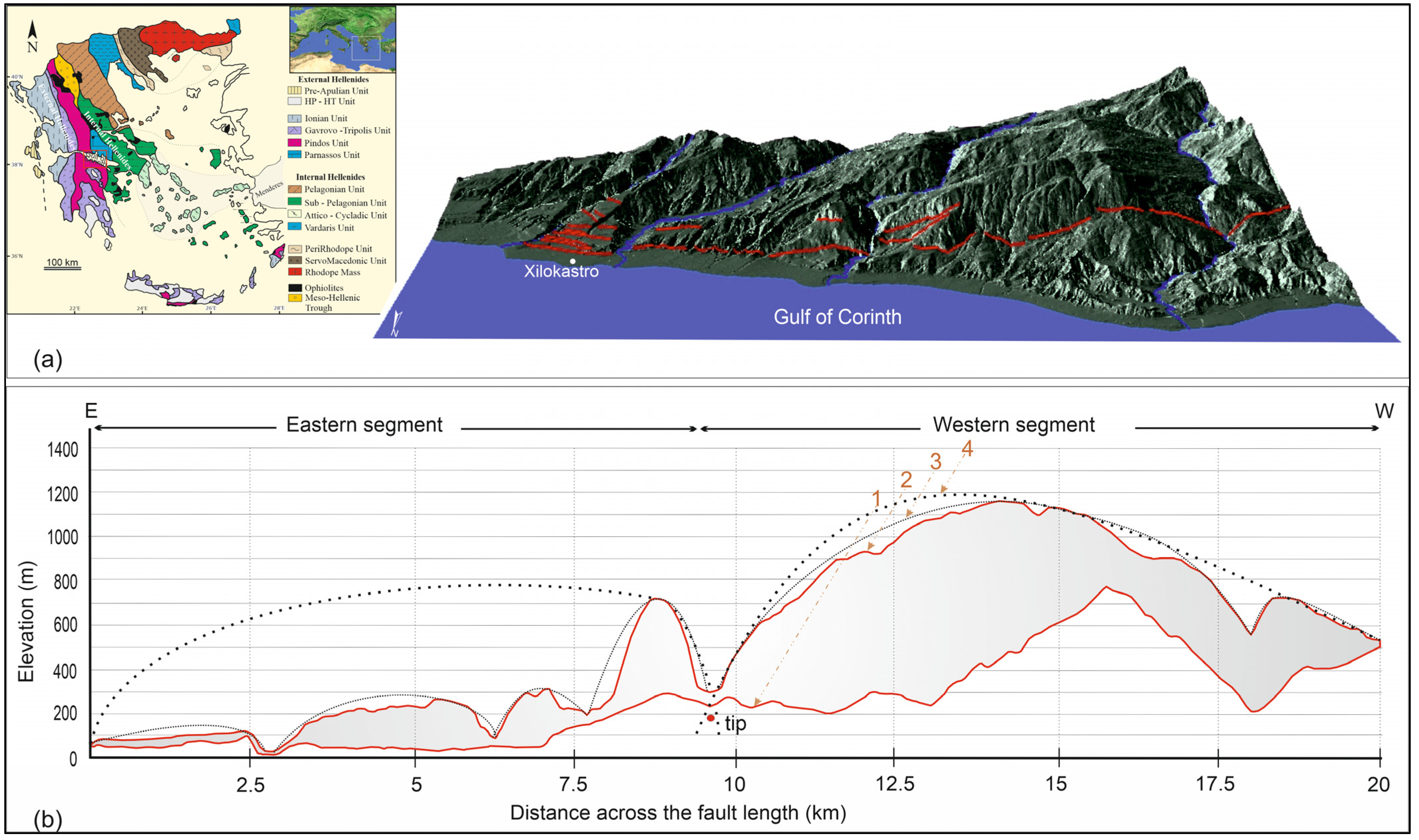Click the white Xilokastro town dot
The image size is (1419, 840).
(573, 262)
